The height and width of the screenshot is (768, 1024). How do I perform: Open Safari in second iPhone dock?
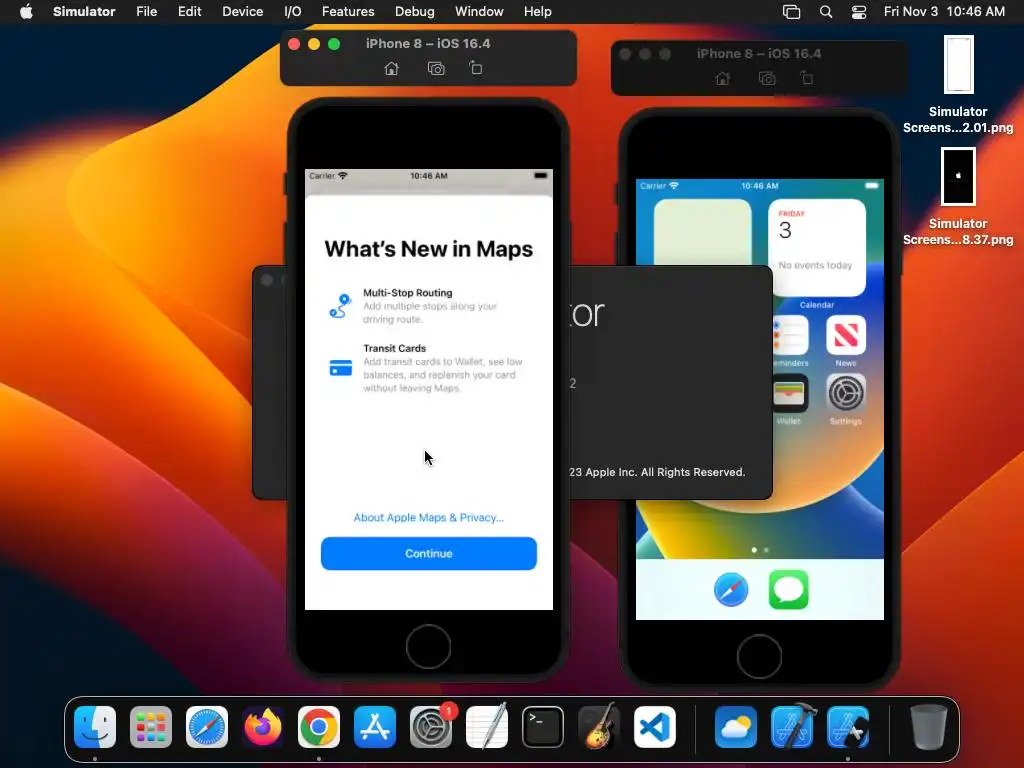(x=731, y=590)
